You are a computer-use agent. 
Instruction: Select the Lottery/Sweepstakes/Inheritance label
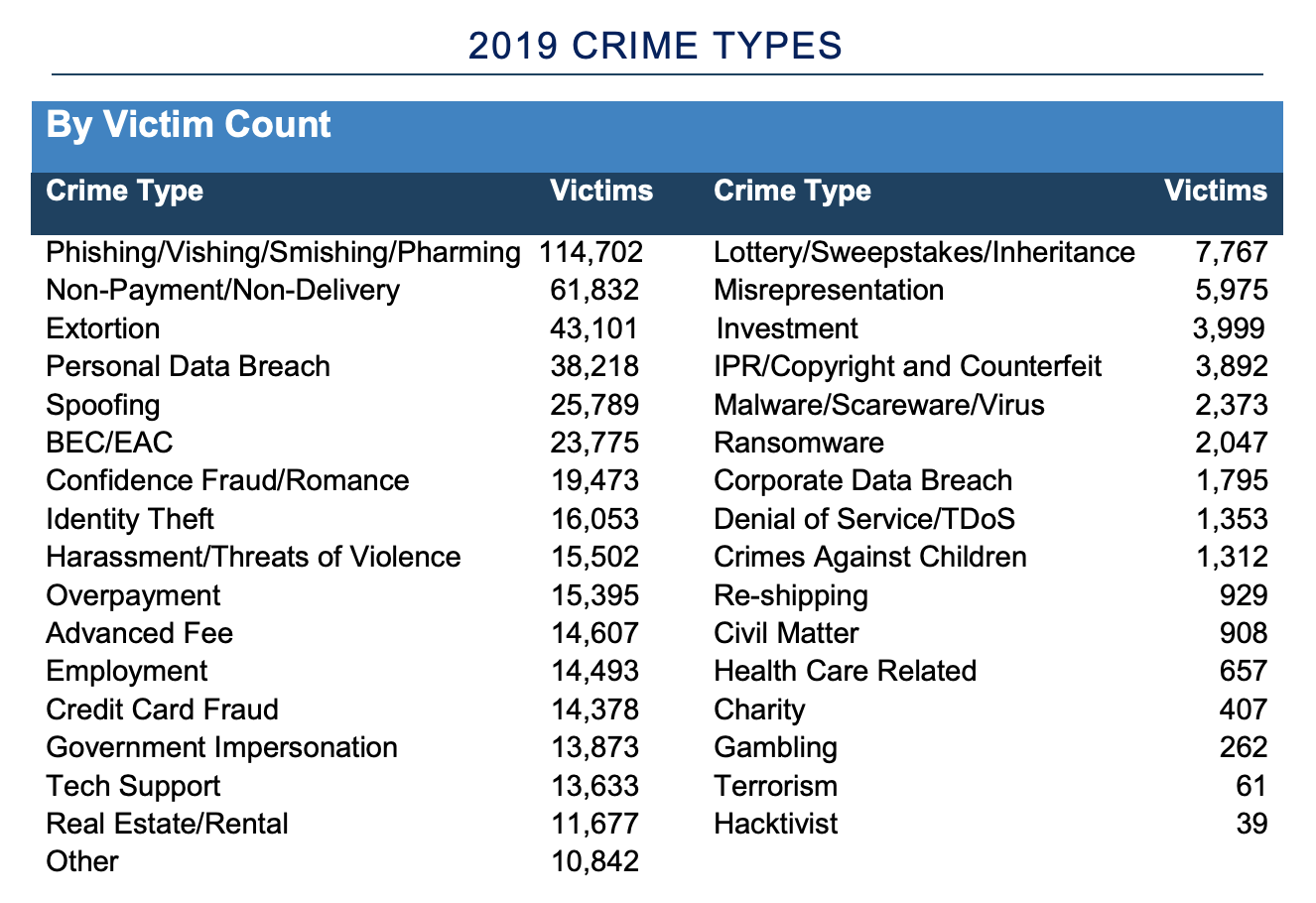925,253
